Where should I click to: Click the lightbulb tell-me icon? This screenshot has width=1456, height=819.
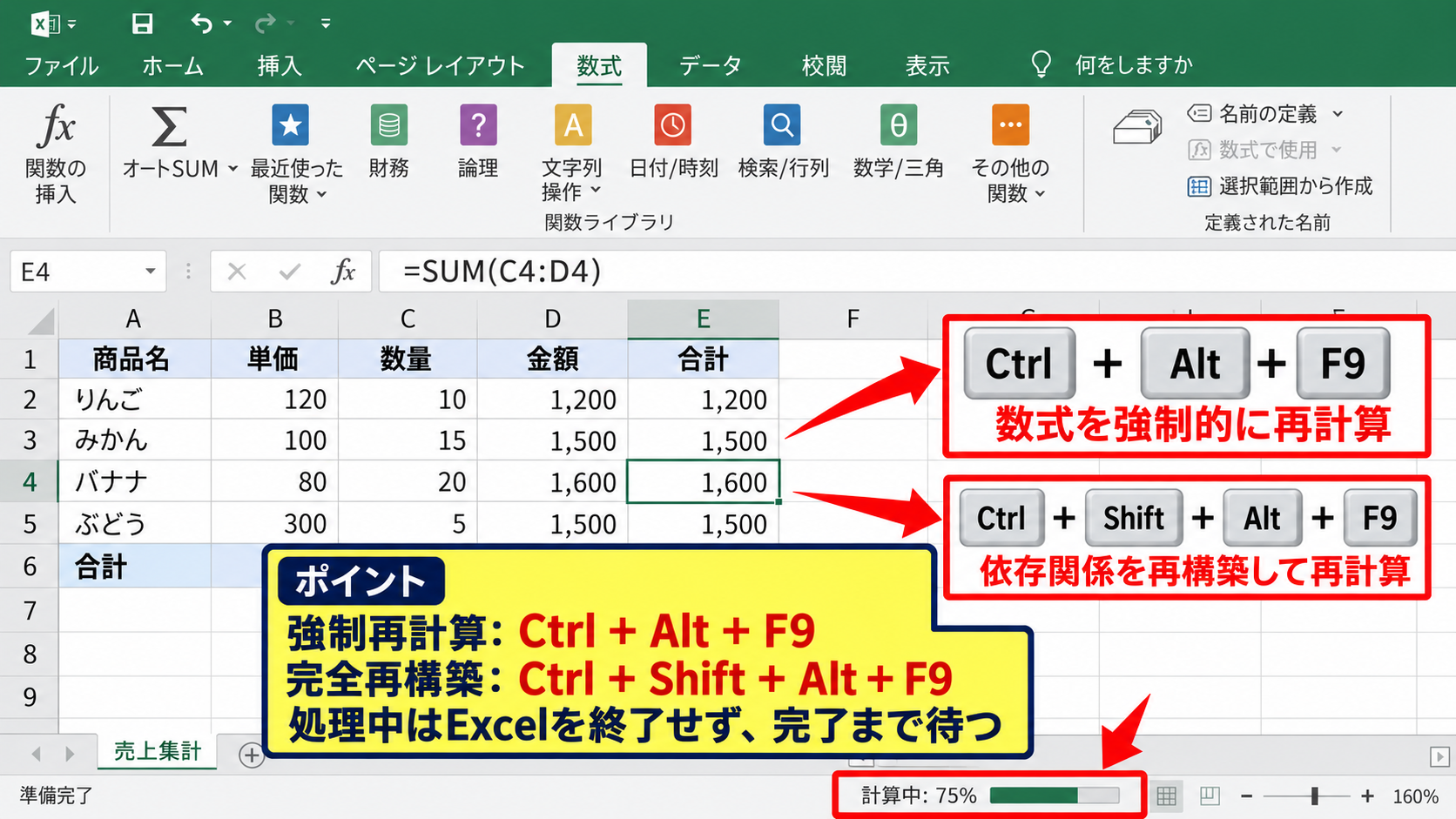(x=1041, y=64)
